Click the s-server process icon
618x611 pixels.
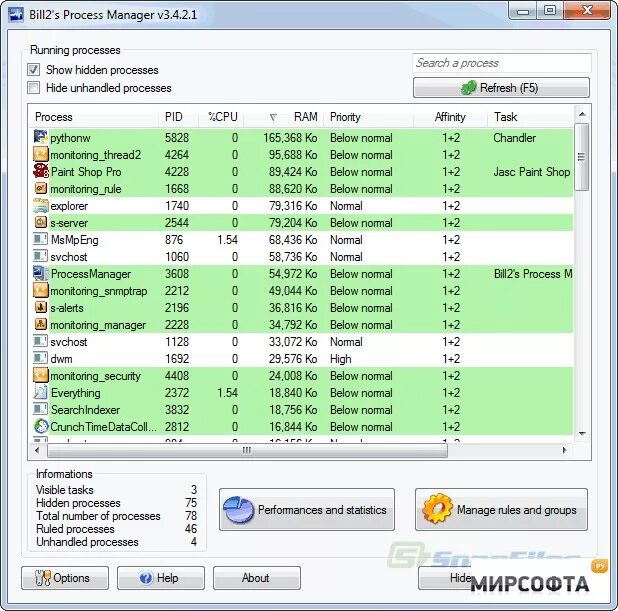[40, 222]
